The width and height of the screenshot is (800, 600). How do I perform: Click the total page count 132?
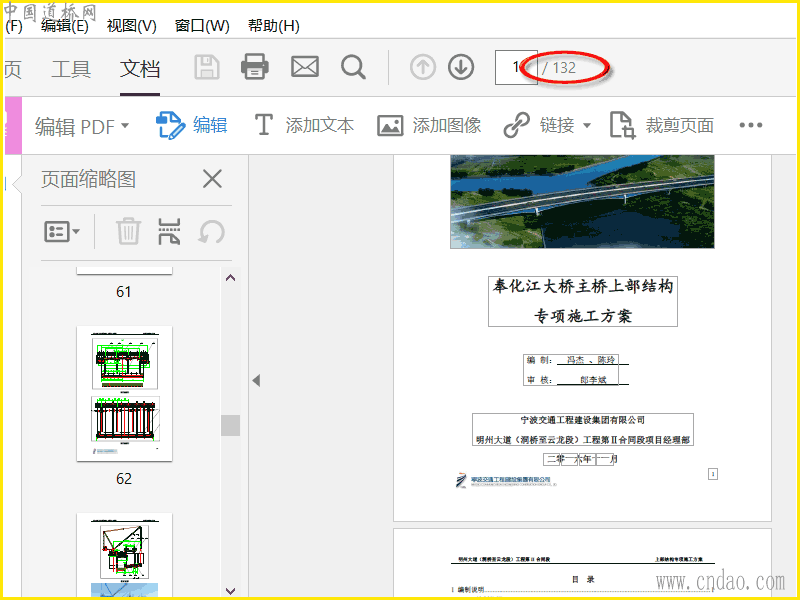tap(564, 67)
